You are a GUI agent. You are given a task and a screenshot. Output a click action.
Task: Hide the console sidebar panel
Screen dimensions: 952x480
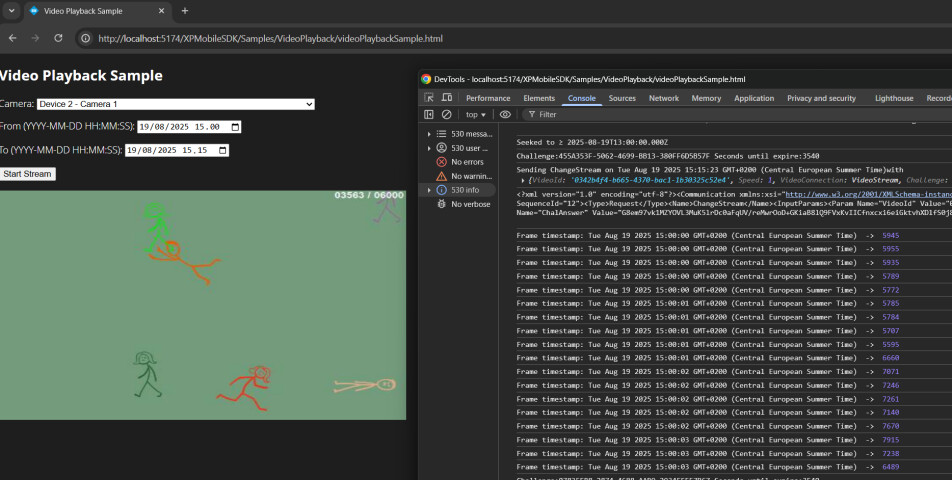429,114
